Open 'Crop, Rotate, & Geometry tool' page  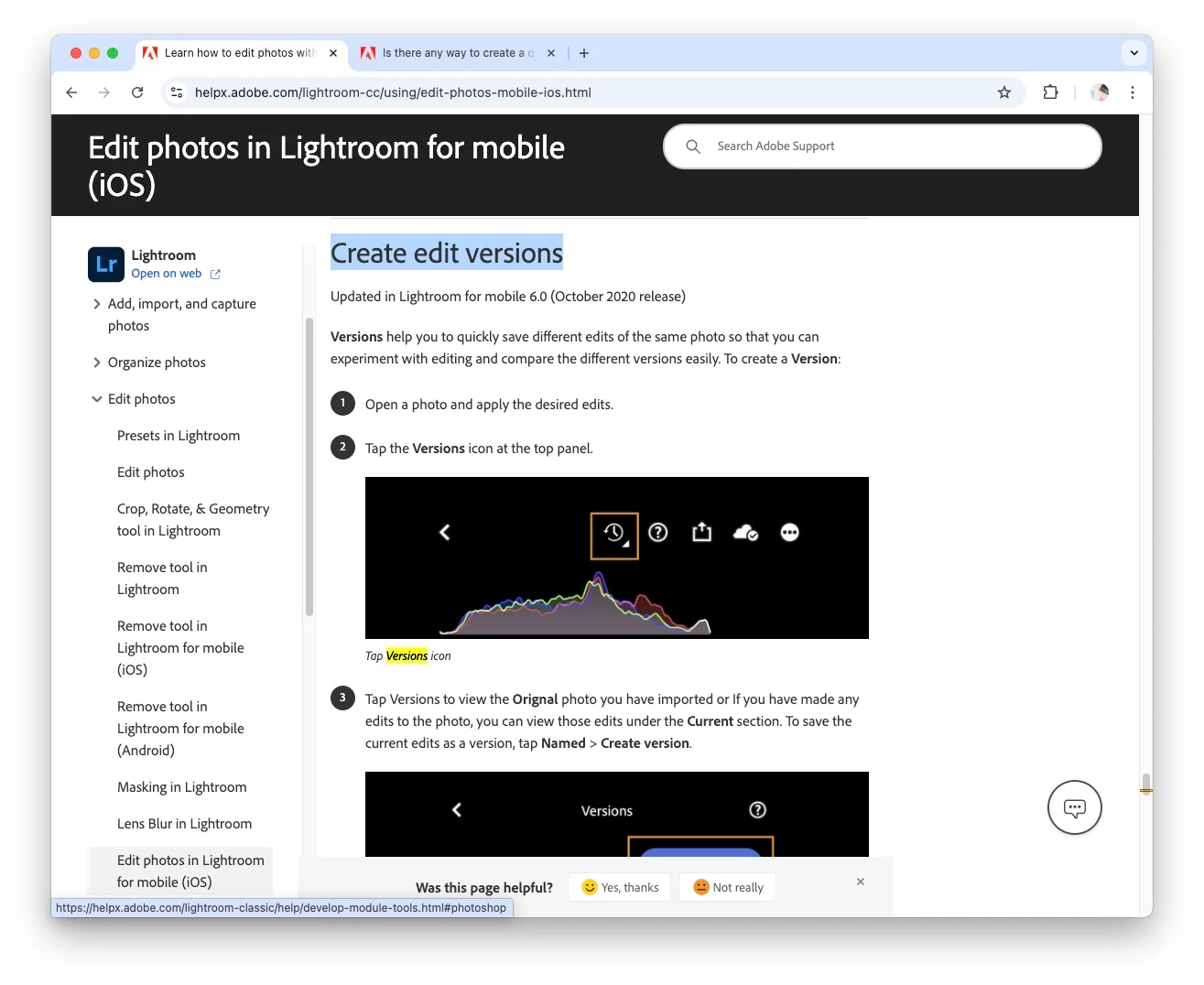pyautogui.click(x=193, y=520)
